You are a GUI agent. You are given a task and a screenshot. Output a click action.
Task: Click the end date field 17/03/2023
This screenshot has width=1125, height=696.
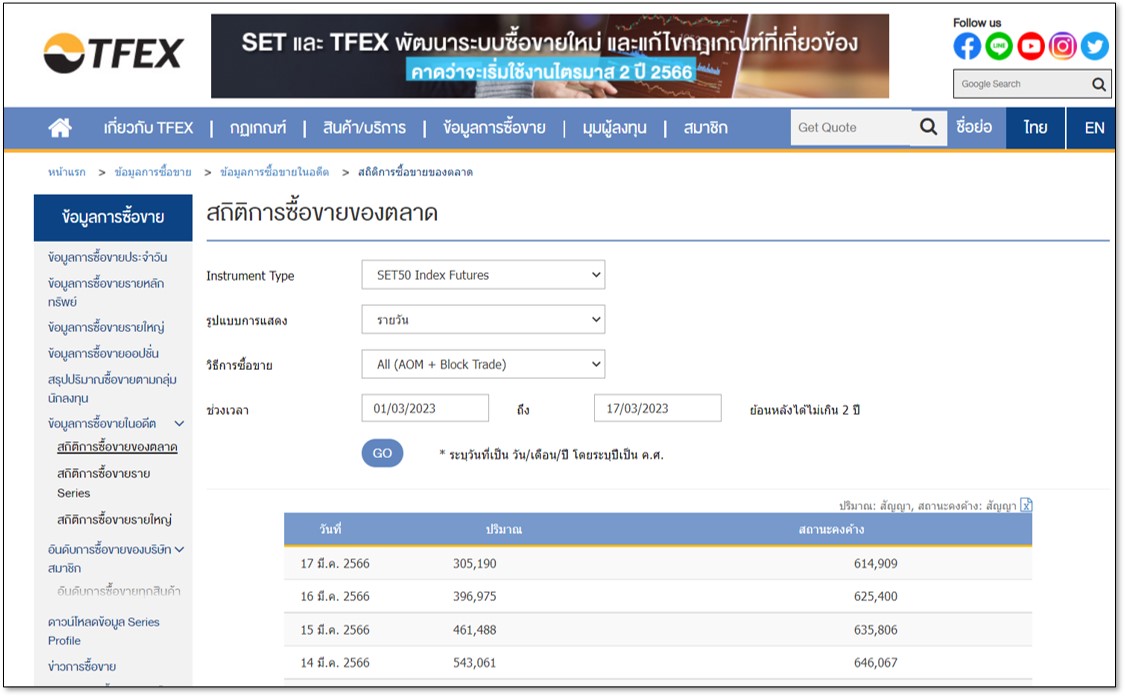tap(658, 408)
